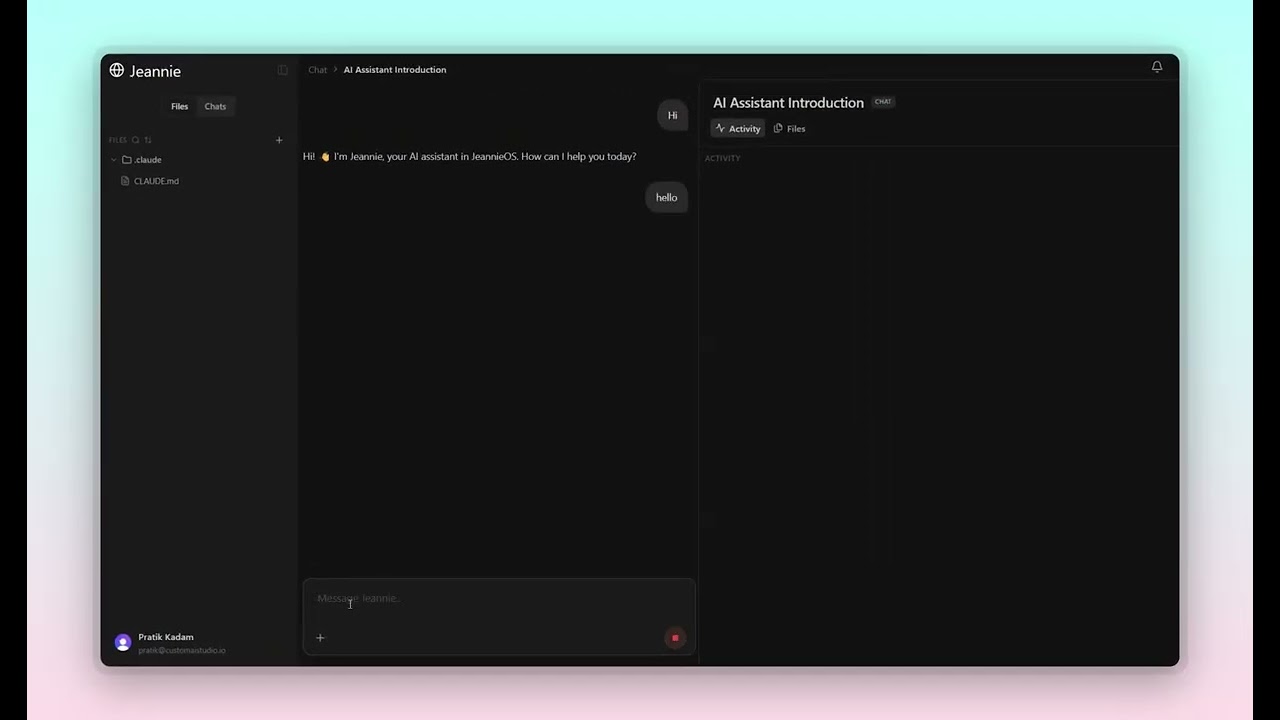Click the 'Hi' message bubble
1280x720 pixels.
pos(672,115)
